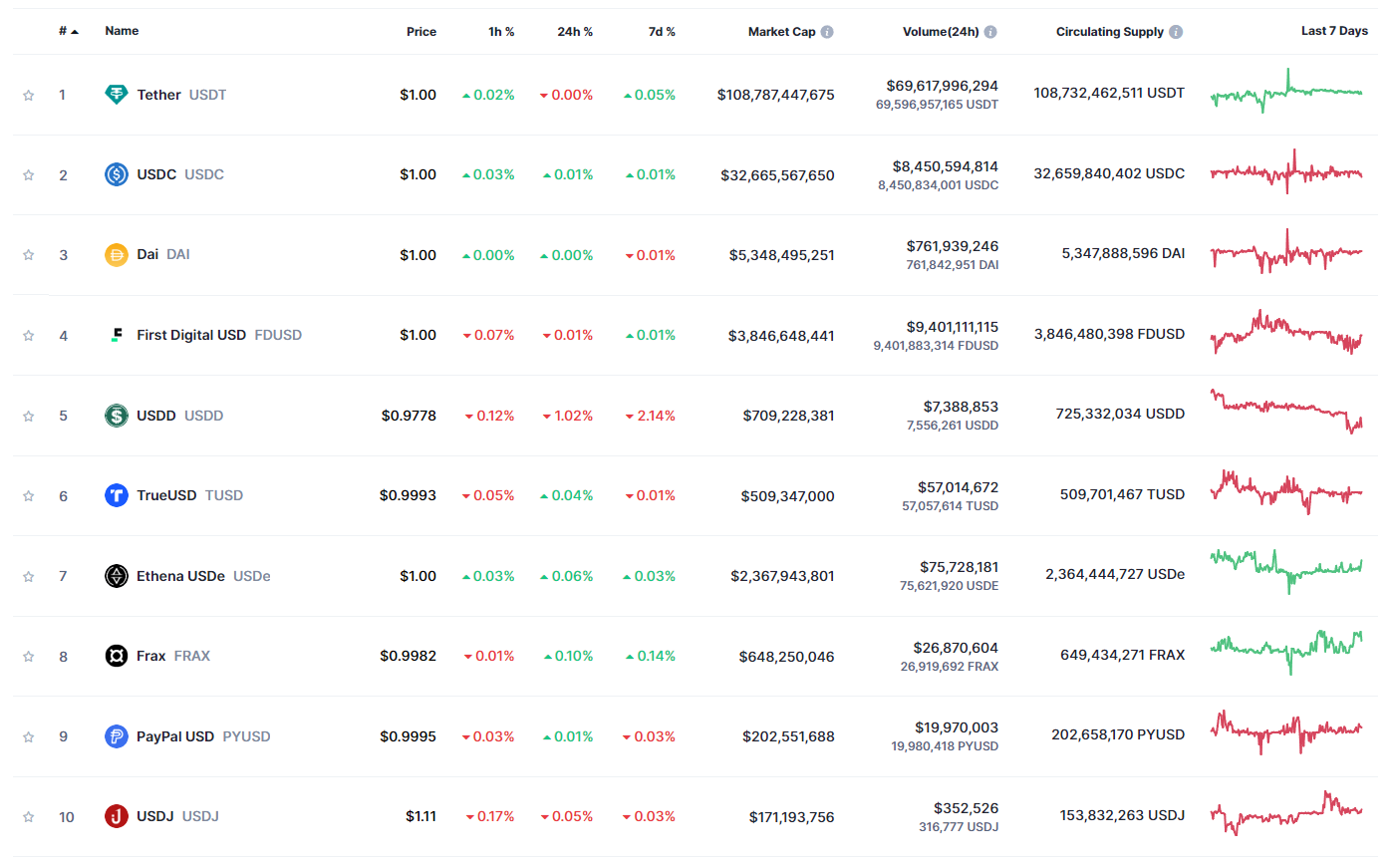Star USDJ row for watchlist
Screen dimensions: 1396x868
[29, 817]
